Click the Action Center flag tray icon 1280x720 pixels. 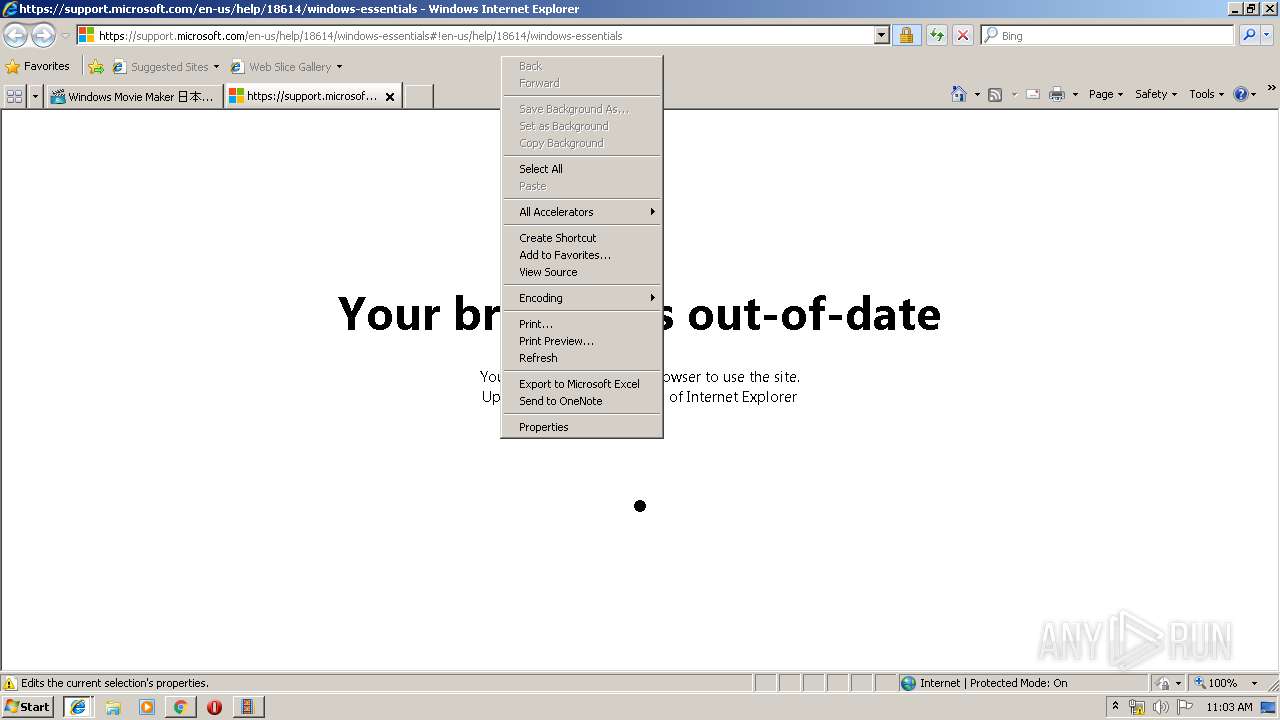pyautogui.click(x=1185, y=707)
